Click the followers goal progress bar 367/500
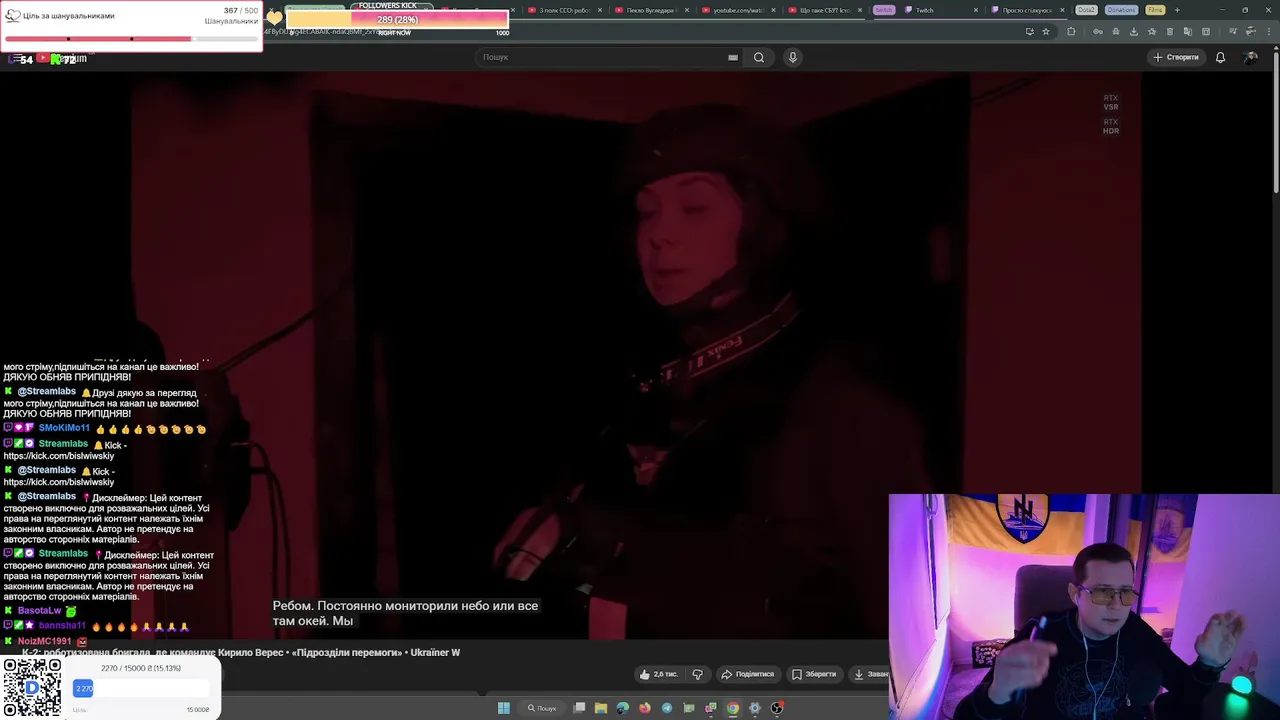1280x720 pixels. click(x=131, y=39)
